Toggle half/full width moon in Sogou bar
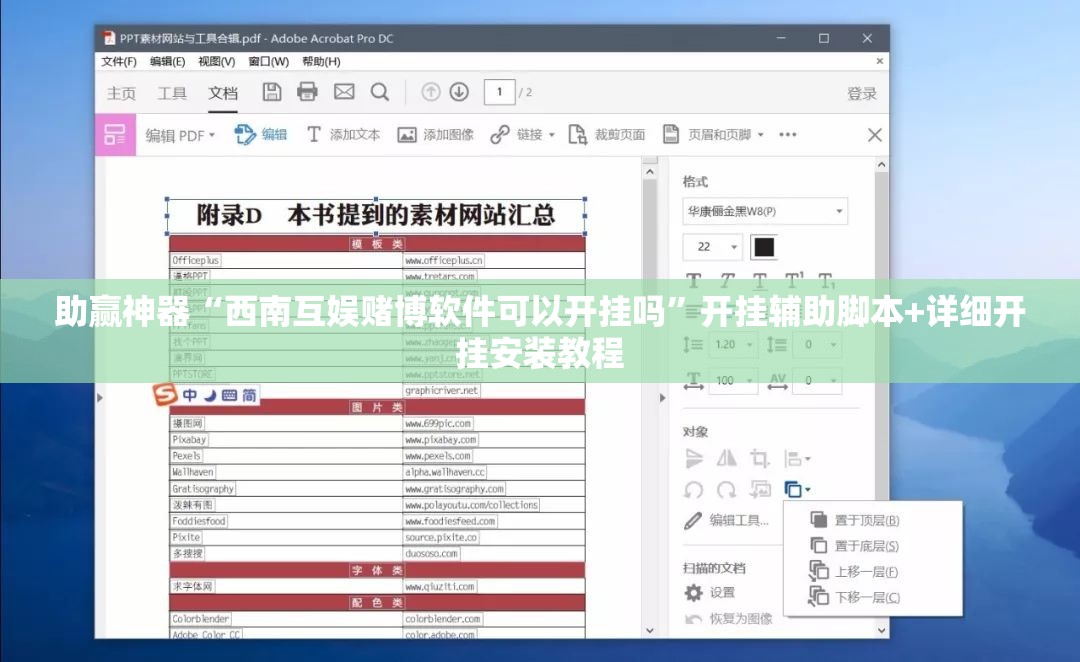Image resolution: width=1080 pixels, height=662 pixels. click(210, 395)
